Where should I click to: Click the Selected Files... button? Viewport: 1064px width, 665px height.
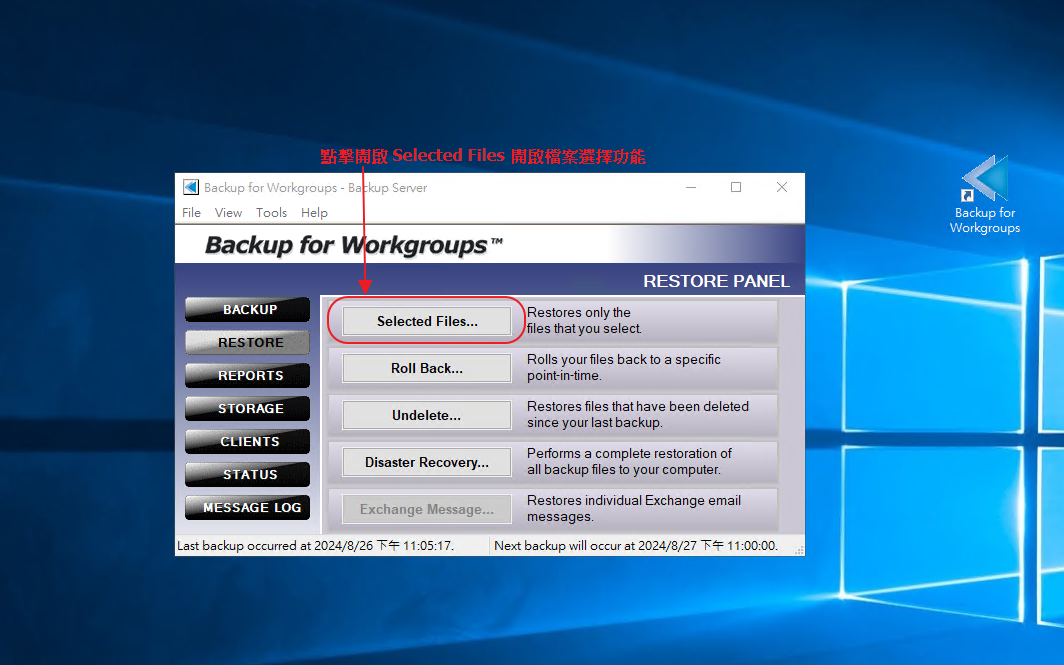tap(427, 321)
